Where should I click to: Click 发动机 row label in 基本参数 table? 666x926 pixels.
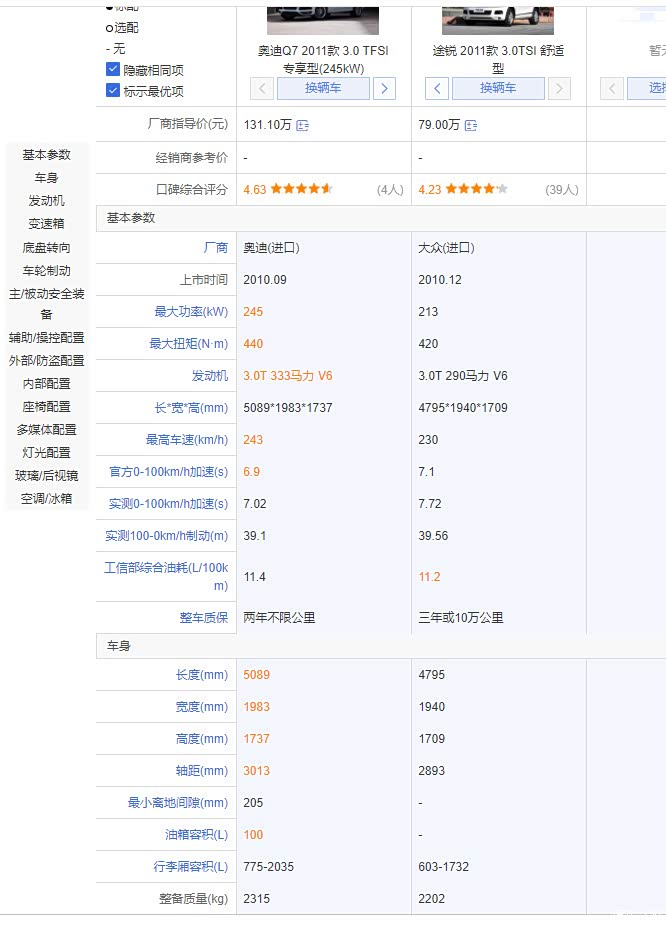(210, 376)
